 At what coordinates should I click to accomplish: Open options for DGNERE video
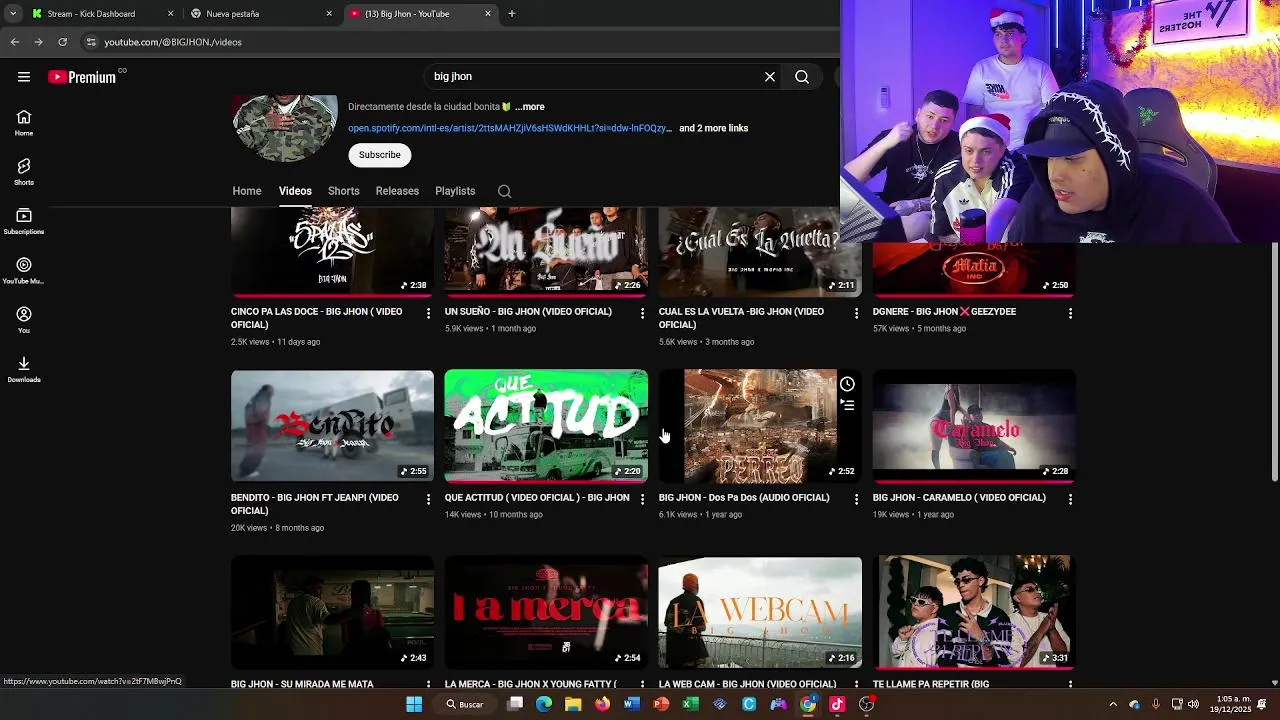coord(1070,313)
